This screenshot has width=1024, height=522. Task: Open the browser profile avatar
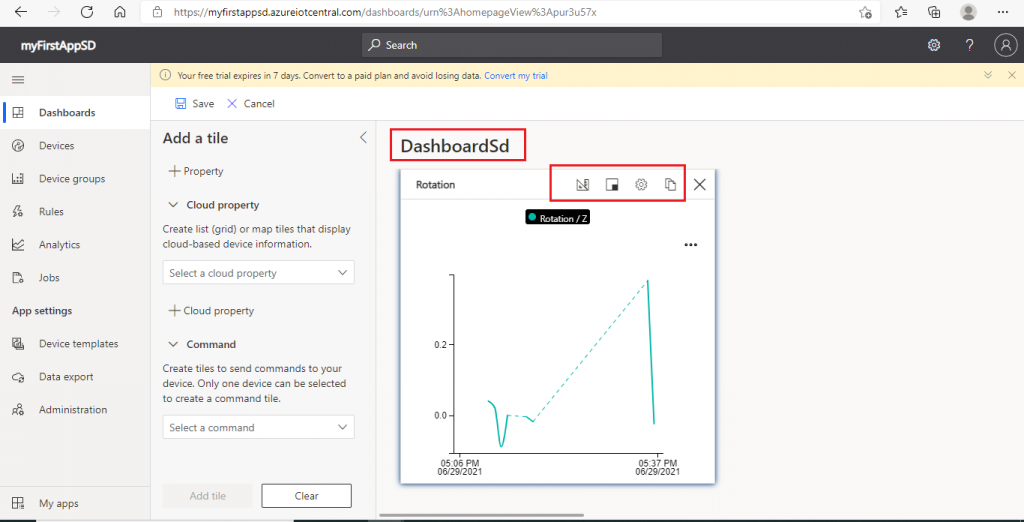pos(968,12)
